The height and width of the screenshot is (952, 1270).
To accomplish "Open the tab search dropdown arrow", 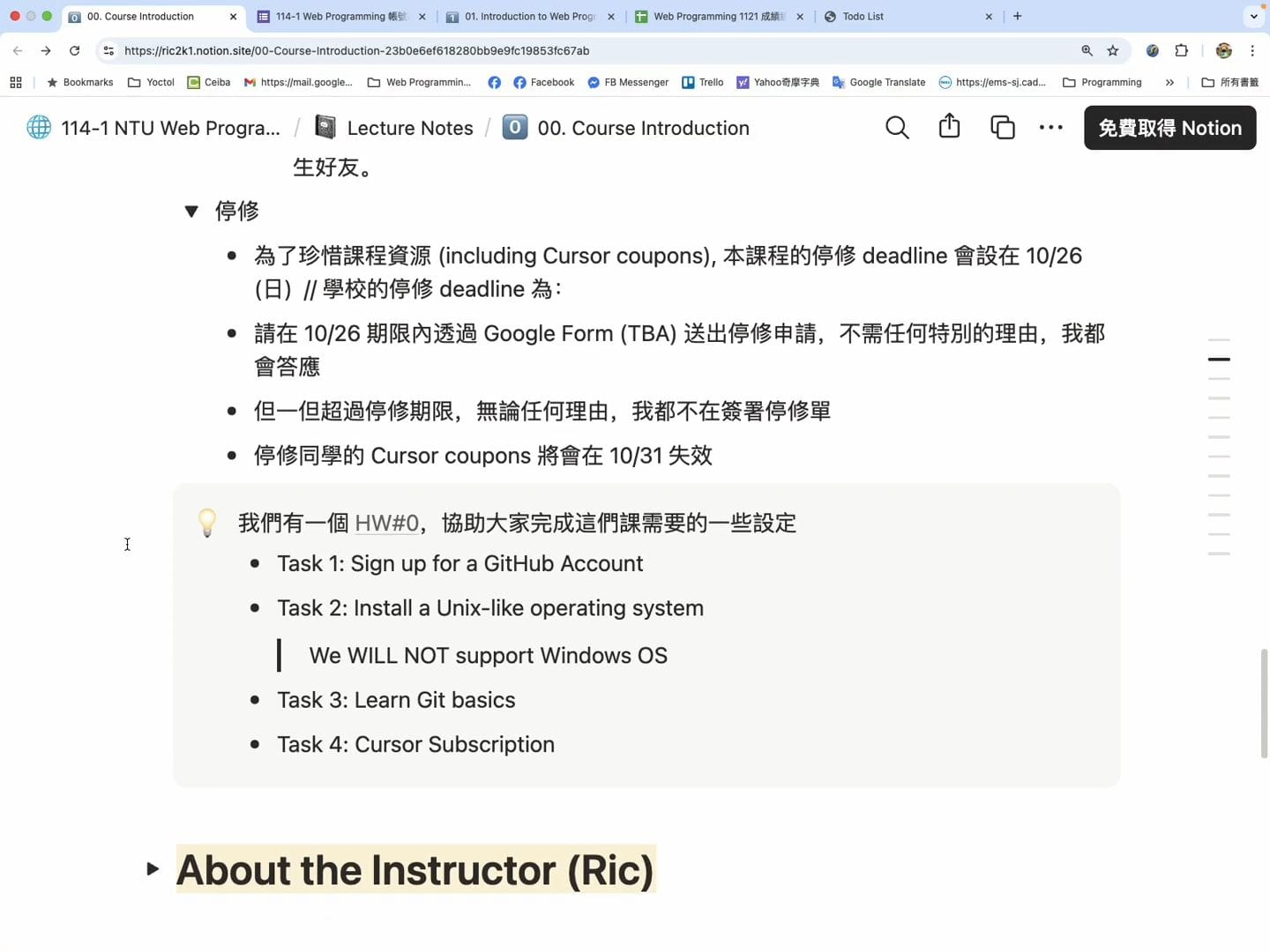I will tap(1253, 16).
